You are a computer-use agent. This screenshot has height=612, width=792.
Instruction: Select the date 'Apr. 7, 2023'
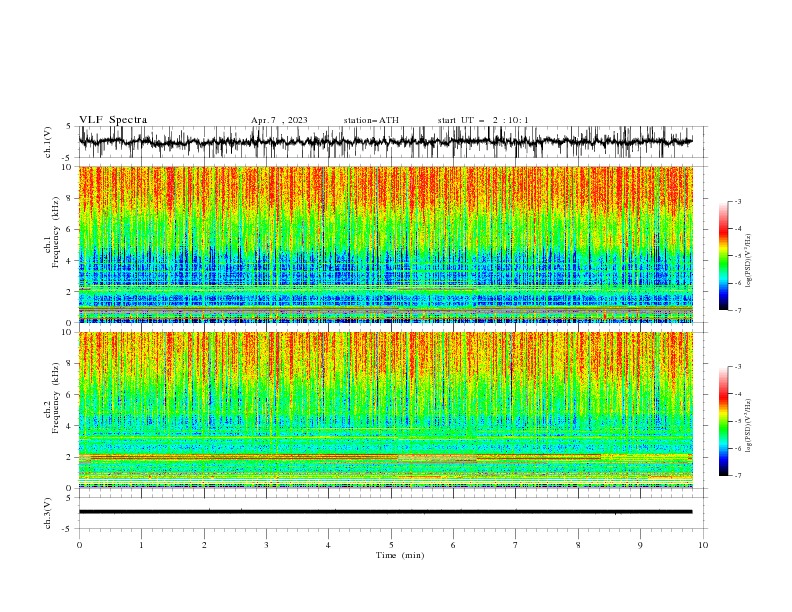(279, 120)
